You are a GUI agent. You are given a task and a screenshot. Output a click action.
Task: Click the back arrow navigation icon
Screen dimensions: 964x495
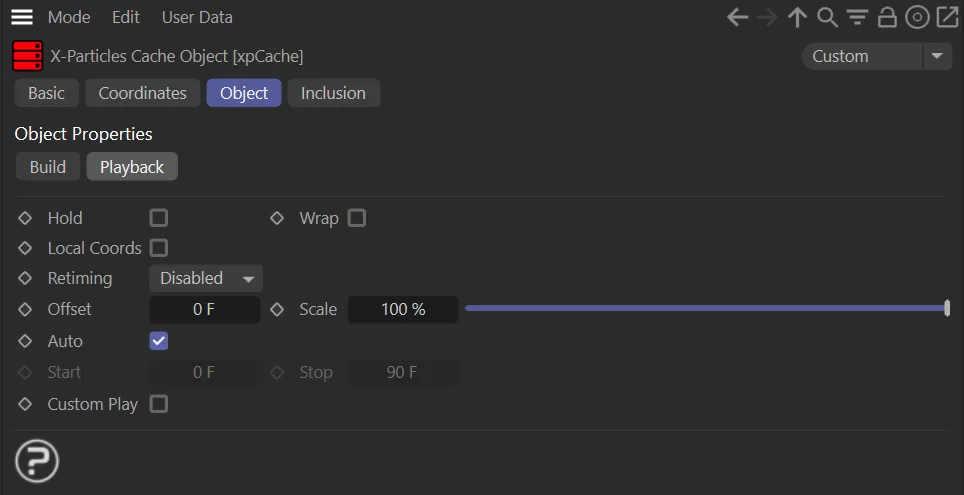pyautogui.click(x=738, y=17)
